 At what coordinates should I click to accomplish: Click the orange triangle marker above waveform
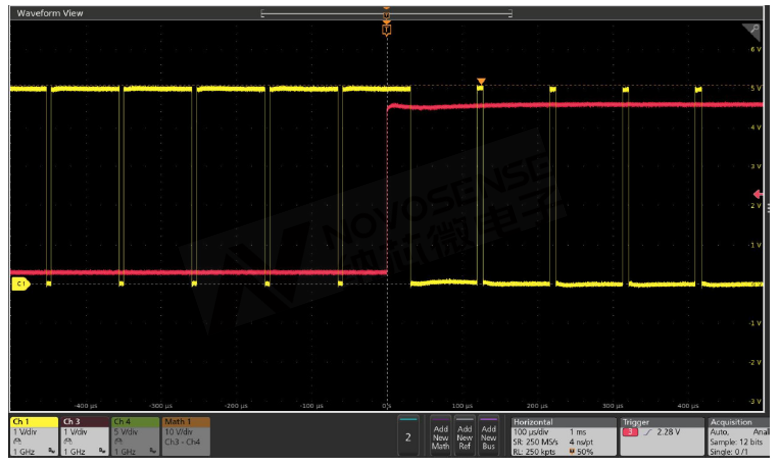click(x=481, y=81)
